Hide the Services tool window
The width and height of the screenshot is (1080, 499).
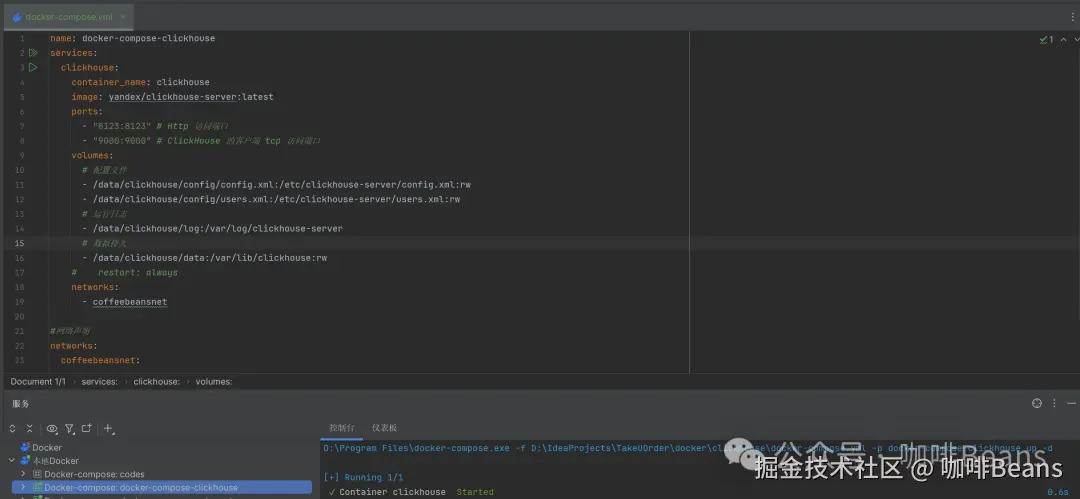click(x=1071, y=404)
